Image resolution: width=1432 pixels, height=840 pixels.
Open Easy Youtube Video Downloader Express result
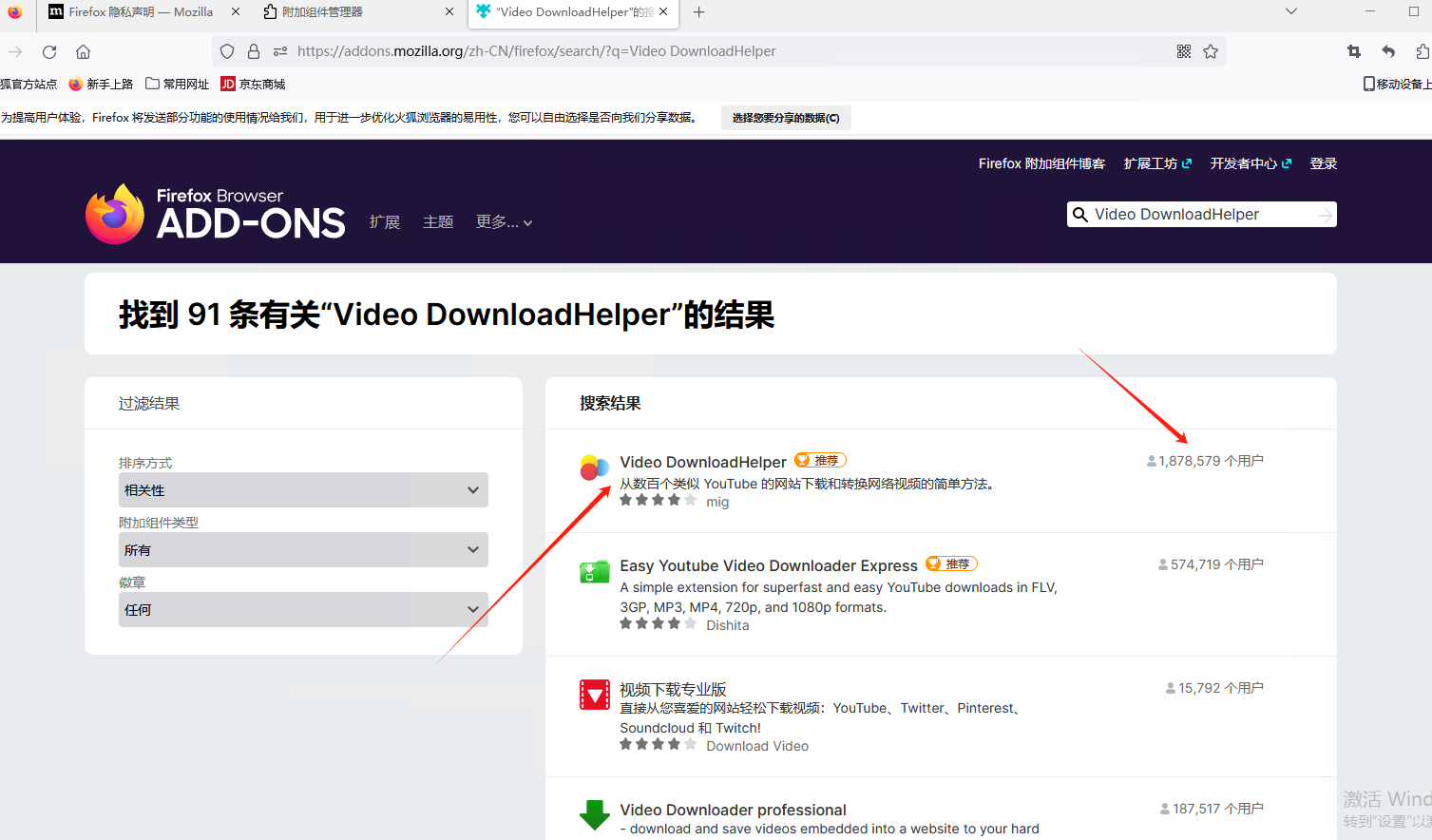pos(769,565)
